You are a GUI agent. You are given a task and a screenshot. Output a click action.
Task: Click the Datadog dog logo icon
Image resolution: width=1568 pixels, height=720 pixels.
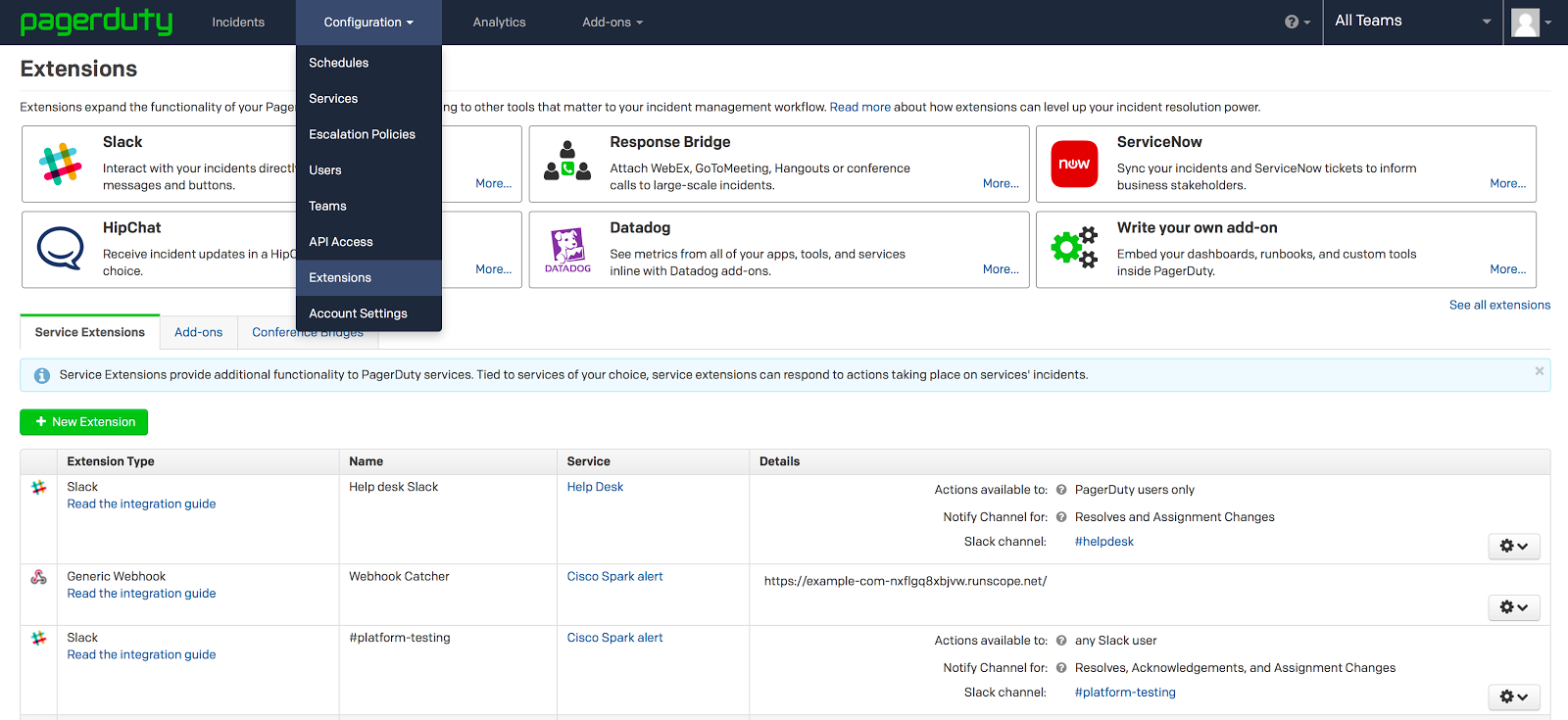(x=567, y=249)
